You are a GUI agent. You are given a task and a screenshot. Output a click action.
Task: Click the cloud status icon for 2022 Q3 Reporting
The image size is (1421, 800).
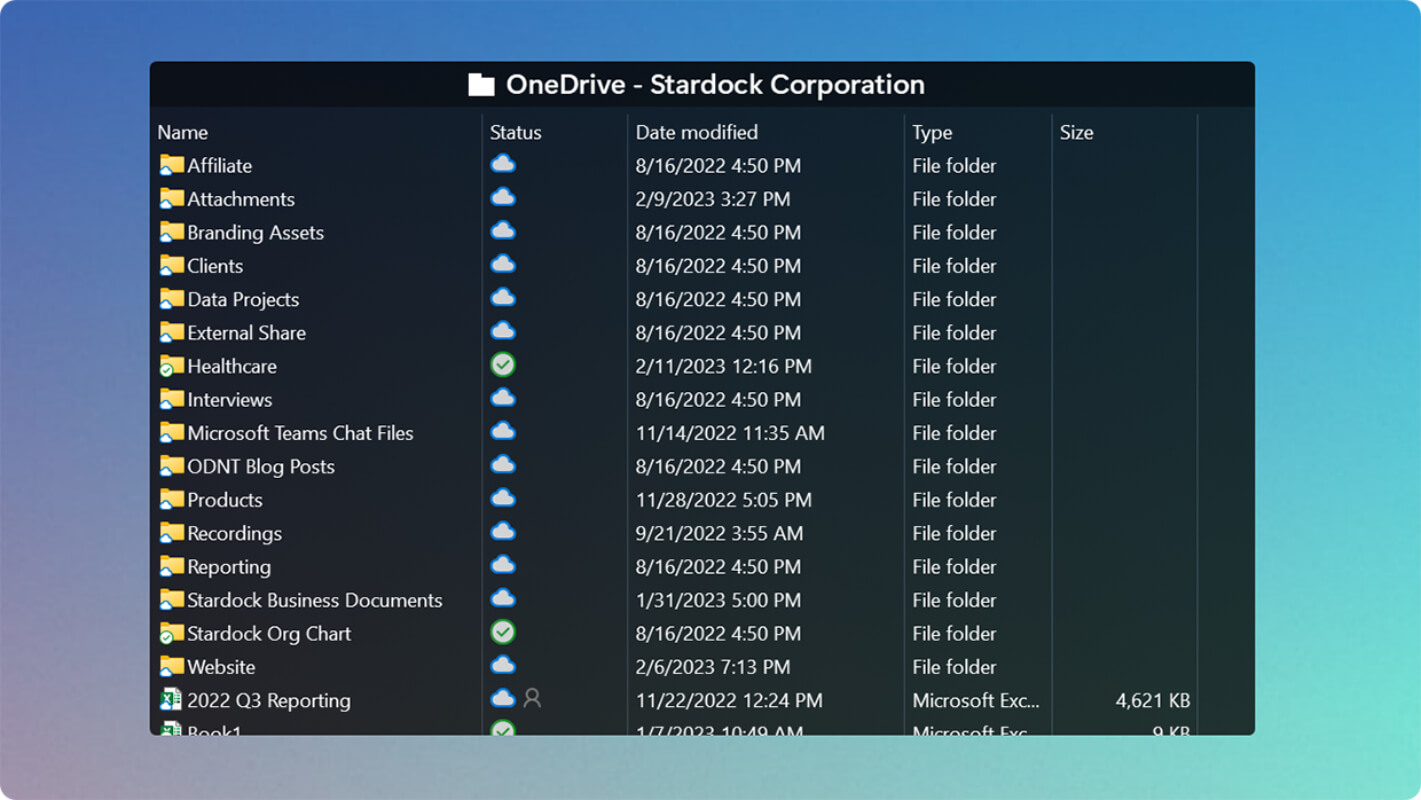pos(503,698)
